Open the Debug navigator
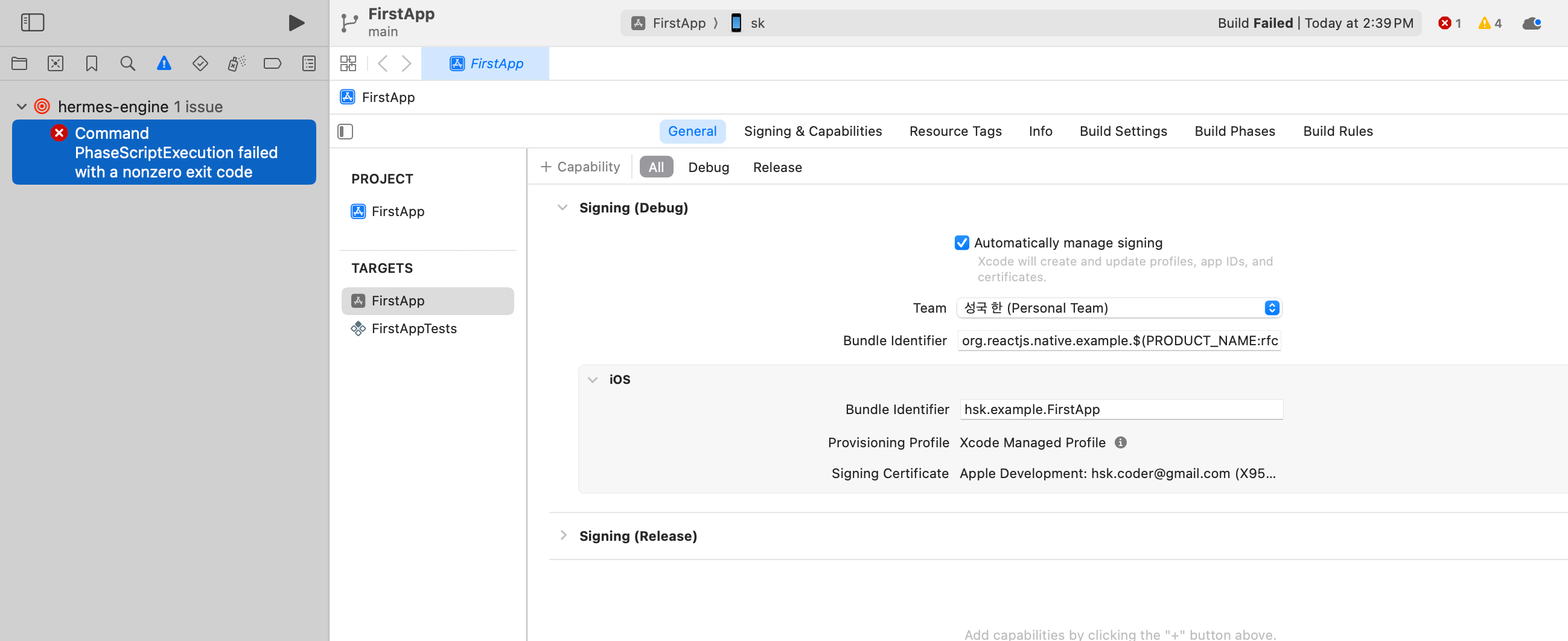The height and width of the screenshot is (641, 1568). 236,63
